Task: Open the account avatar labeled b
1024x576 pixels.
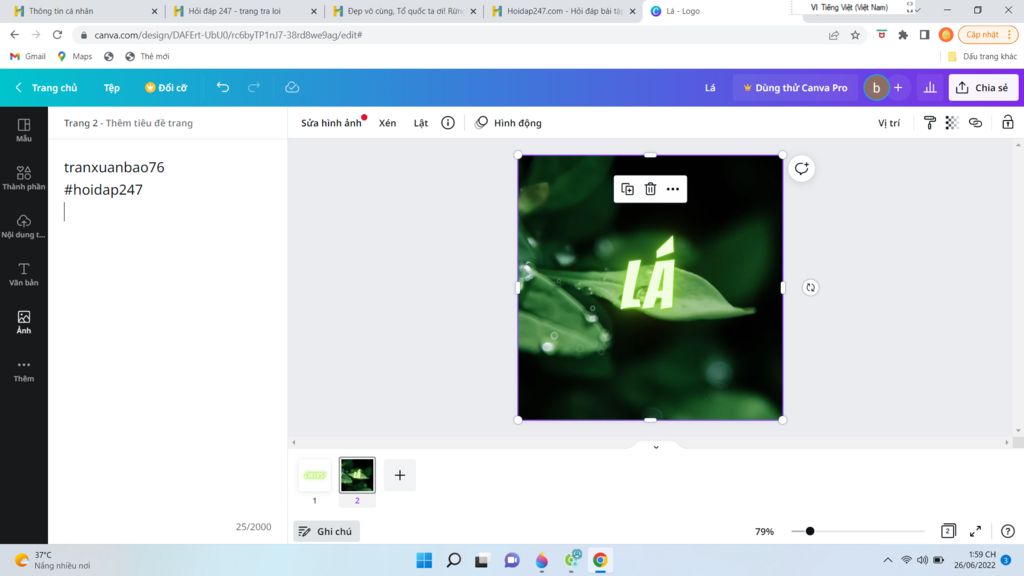Action: (x=876, y=88)
